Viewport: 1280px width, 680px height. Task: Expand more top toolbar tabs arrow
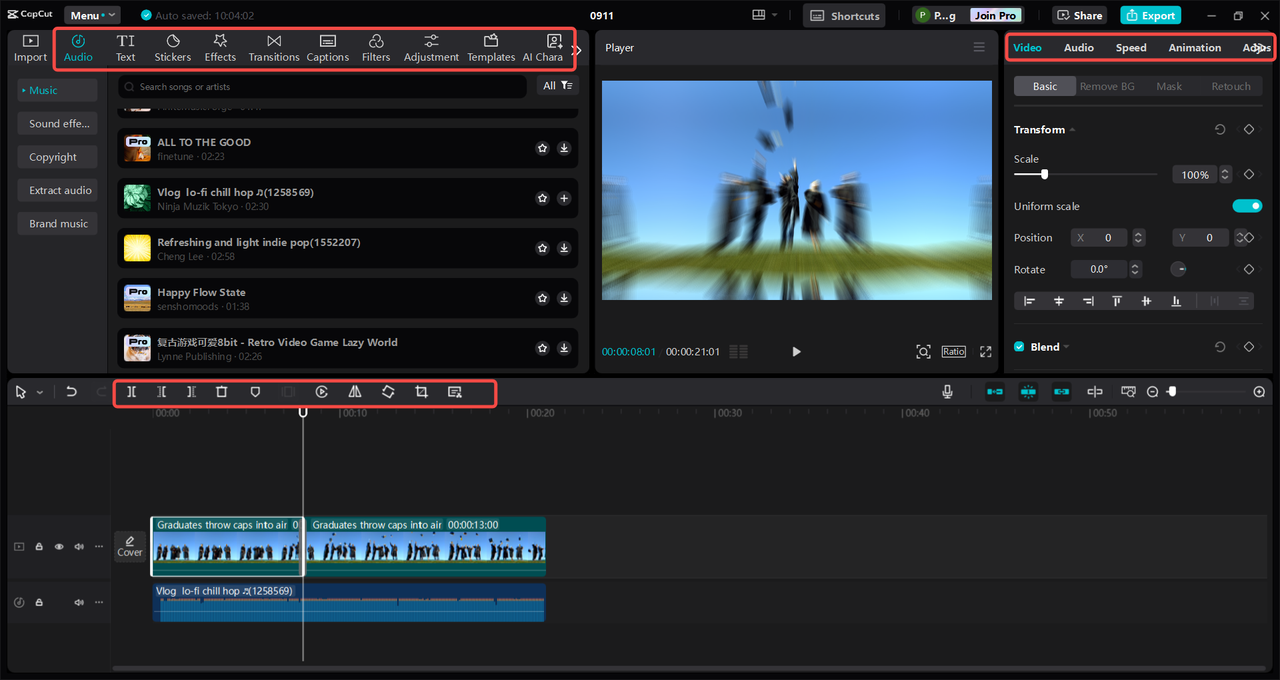[577, 49]
